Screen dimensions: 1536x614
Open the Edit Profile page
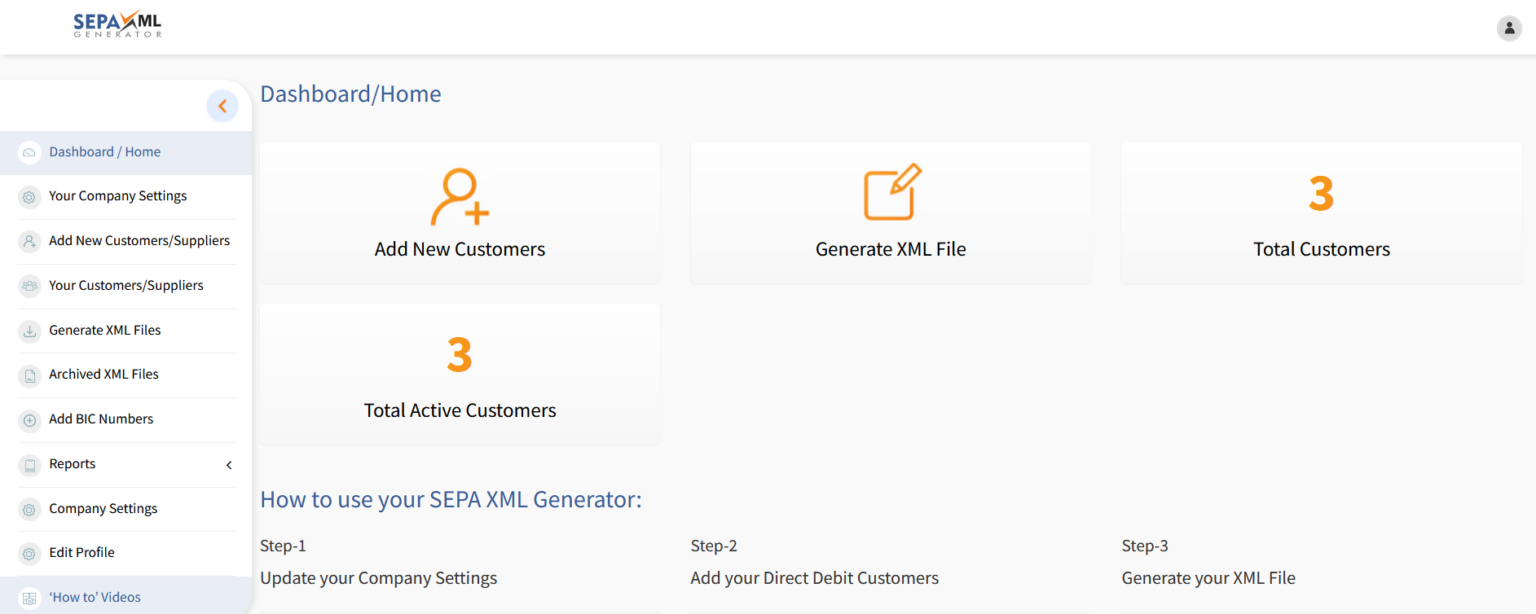click(x=81, y=552)
